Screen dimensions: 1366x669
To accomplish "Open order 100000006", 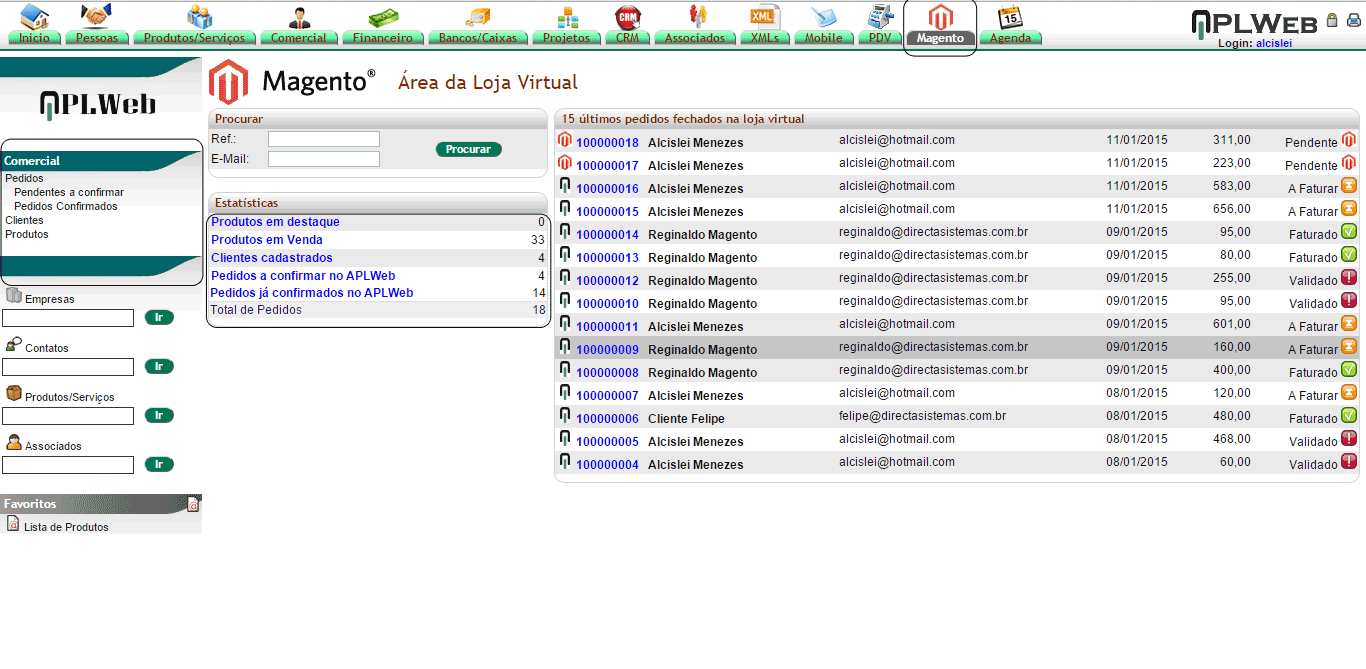I will (607, 419).
